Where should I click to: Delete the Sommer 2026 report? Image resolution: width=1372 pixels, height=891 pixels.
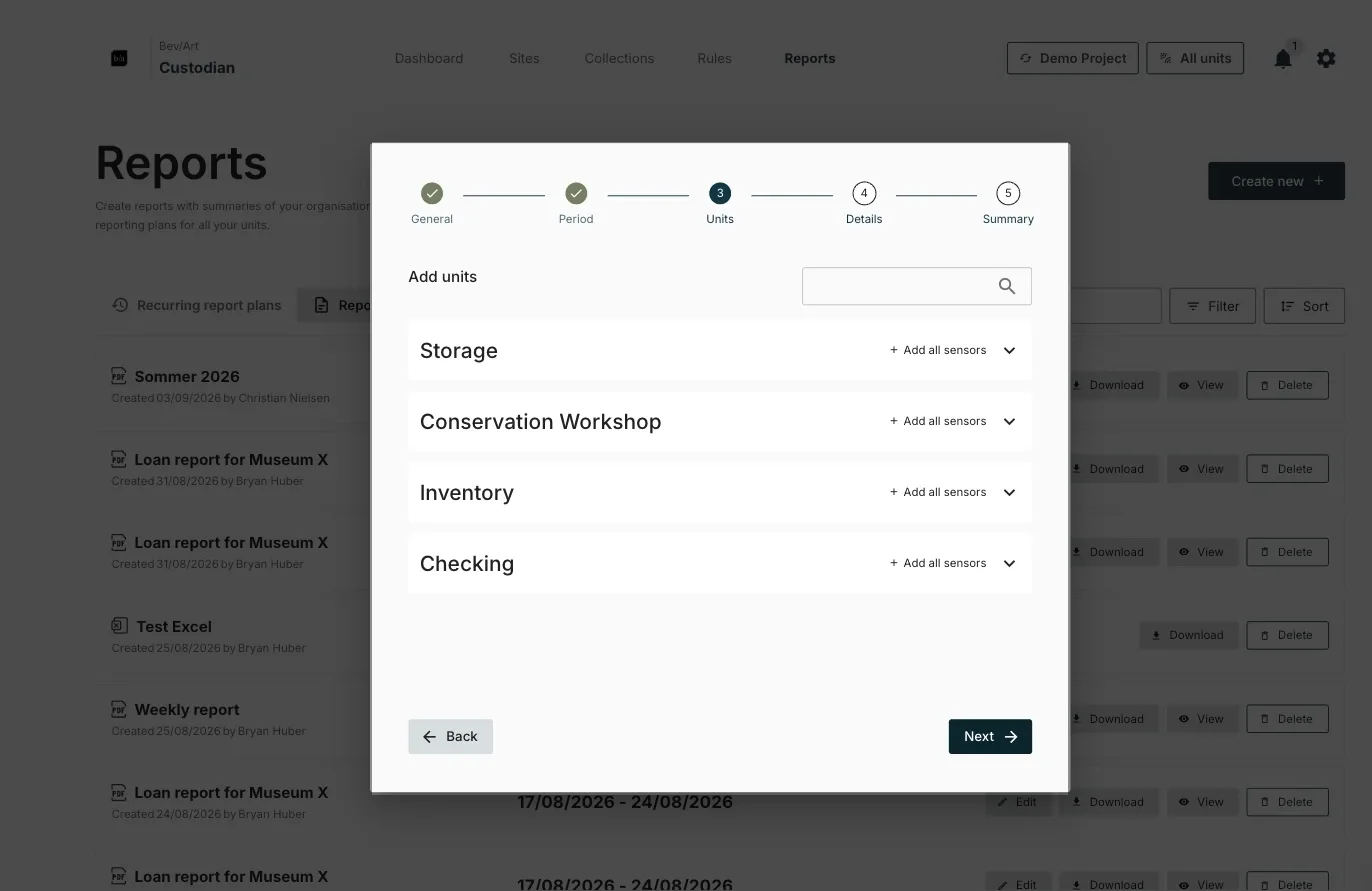[1287, 386]
